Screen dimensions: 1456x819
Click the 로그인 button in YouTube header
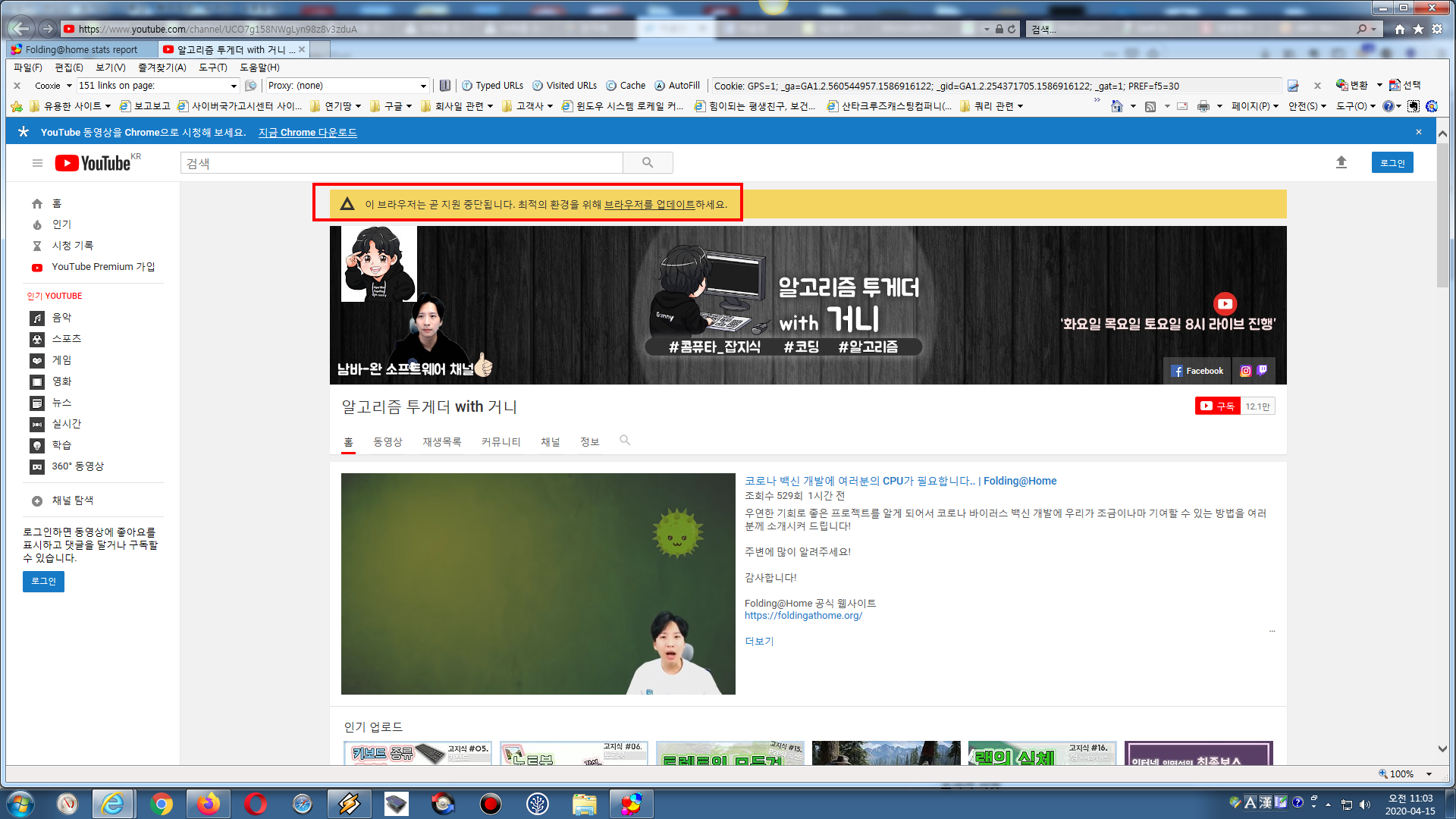[1392, 162]
